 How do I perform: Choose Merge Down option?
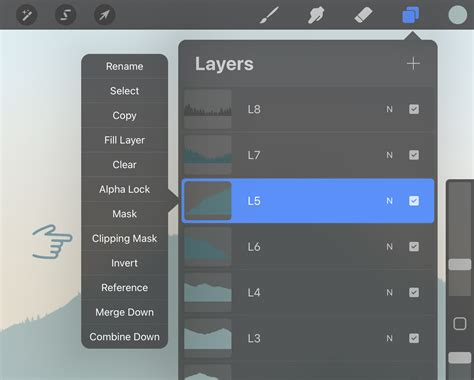pyautogui.click(x=124, y=312)
